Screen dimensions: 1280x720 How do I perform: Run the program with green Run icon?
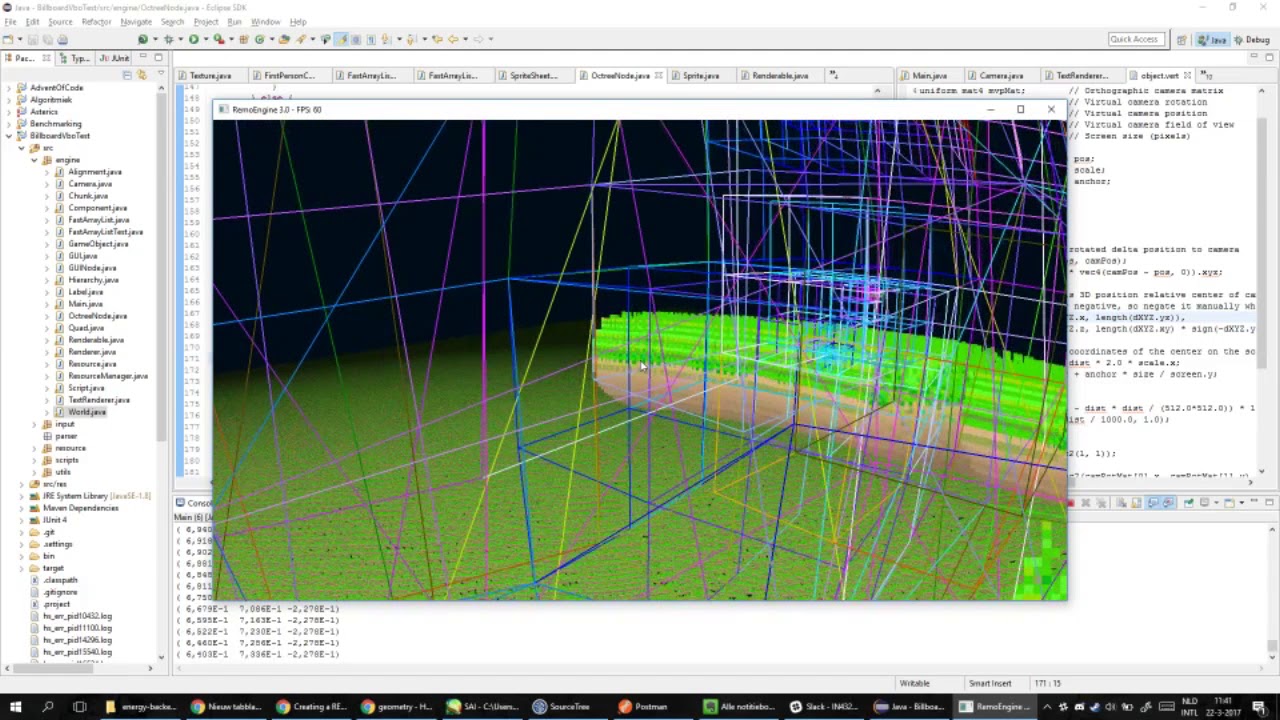(x=193, y=39)
